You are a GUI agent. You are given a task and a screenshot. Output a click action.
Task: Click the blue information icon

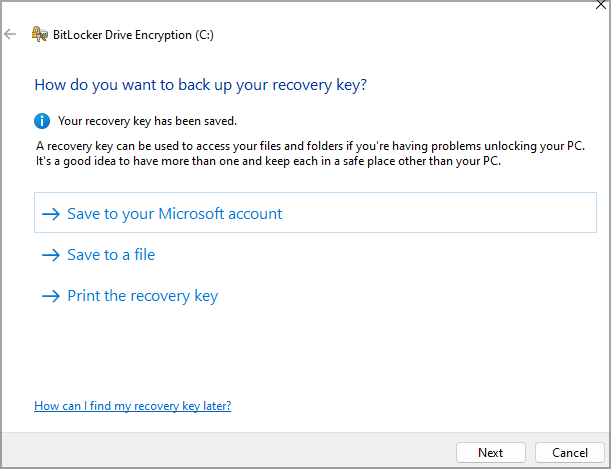pos(42,121)
